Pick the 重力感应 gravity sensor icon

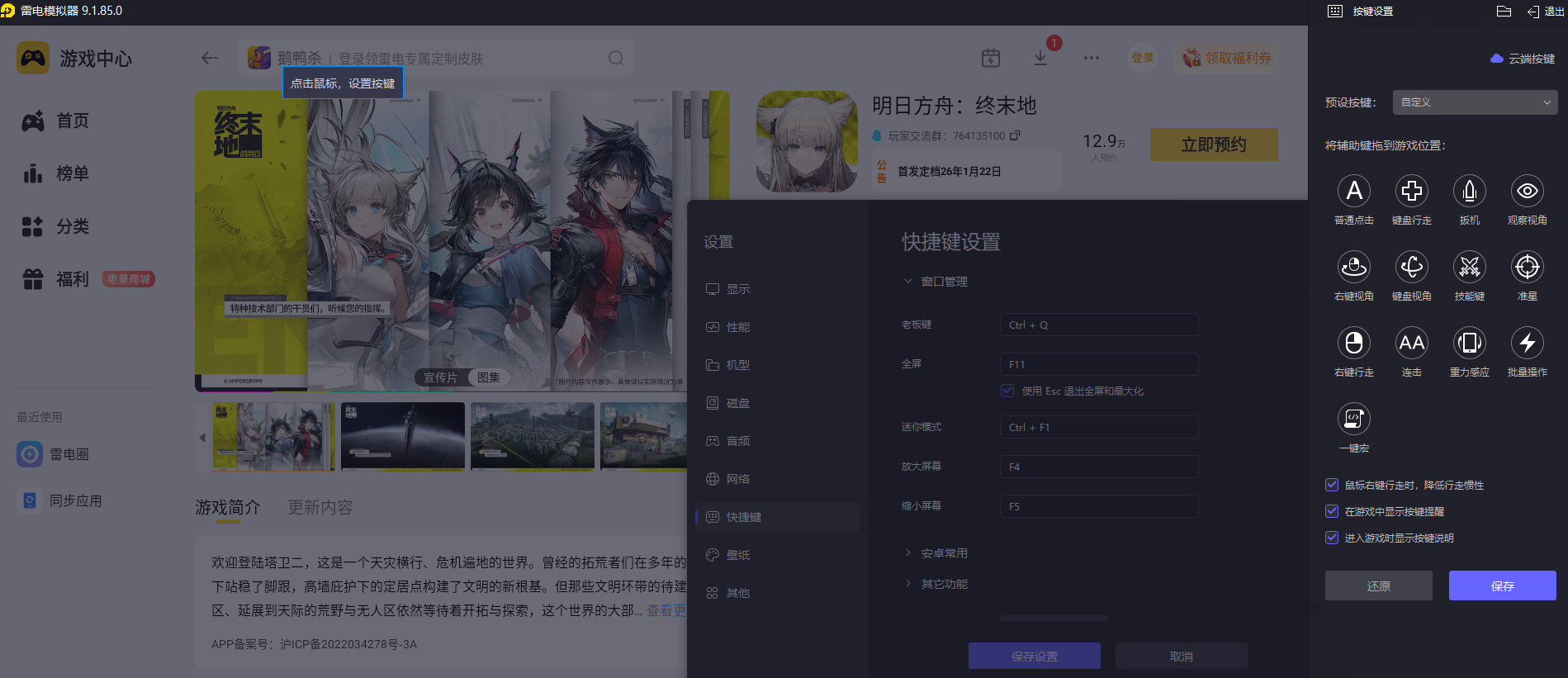1470,343
